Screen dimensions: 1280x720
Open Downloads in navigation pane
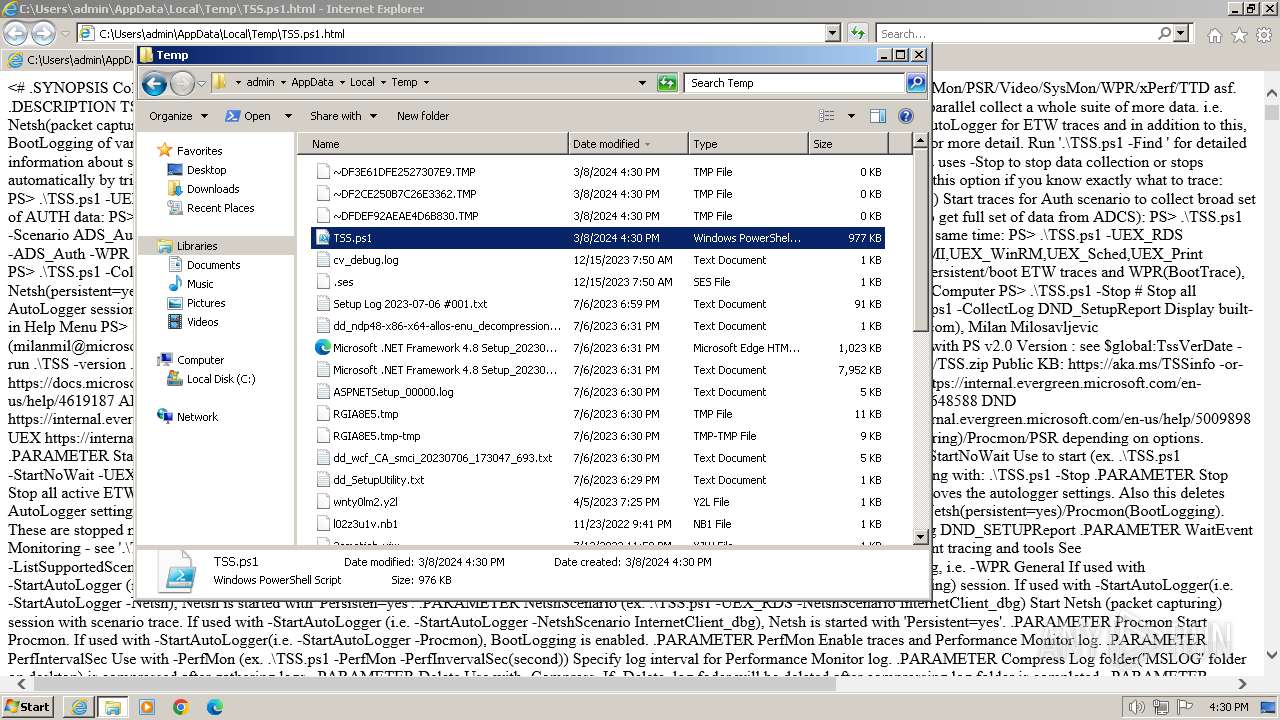[212, 189]
